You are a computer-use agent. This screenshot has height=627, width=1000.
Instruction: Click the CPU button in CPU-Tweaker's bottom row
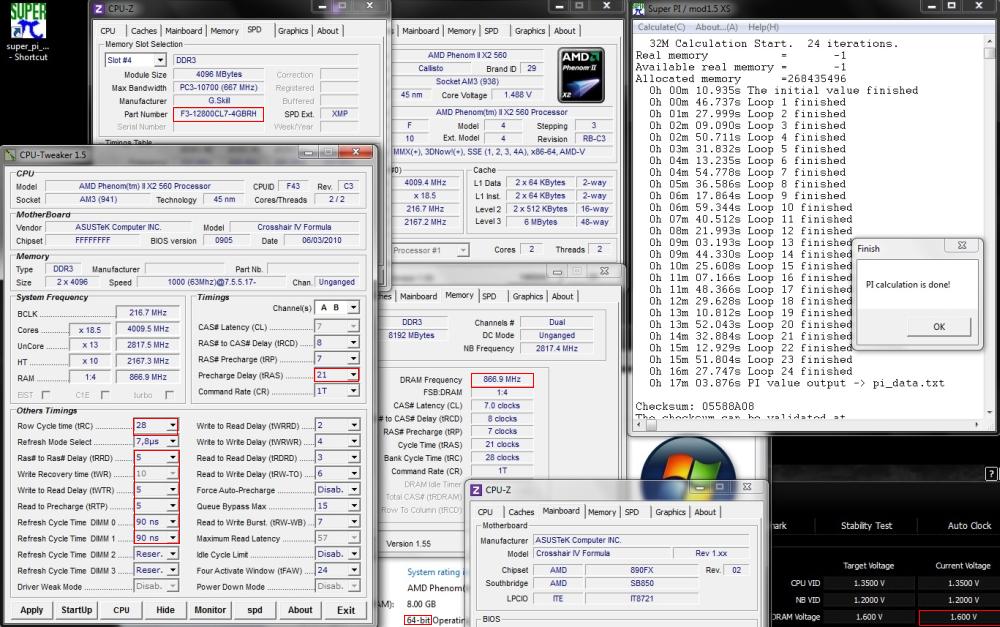click(121, 610)
